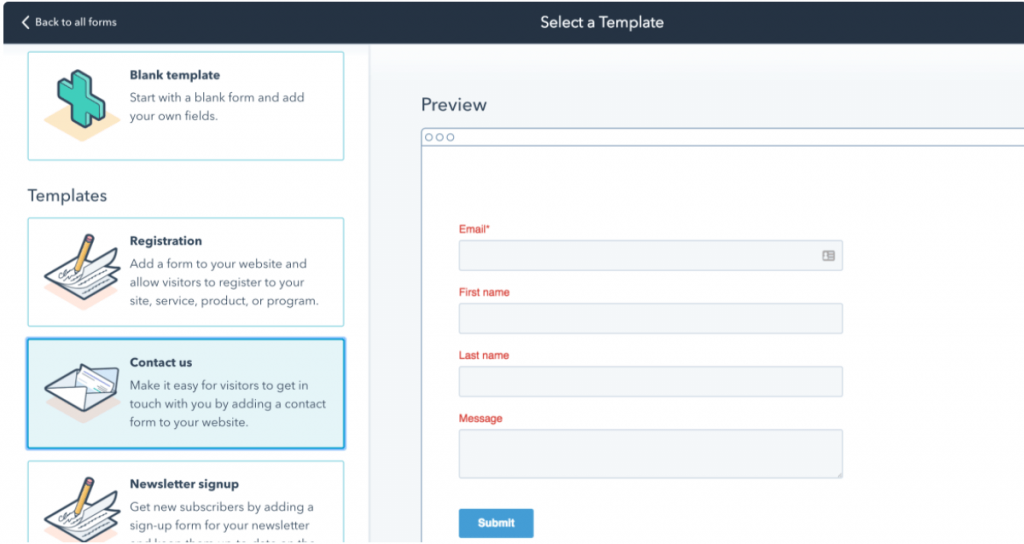Click inside the Message text area
The image size is (1024, 544).
point(650,453)
